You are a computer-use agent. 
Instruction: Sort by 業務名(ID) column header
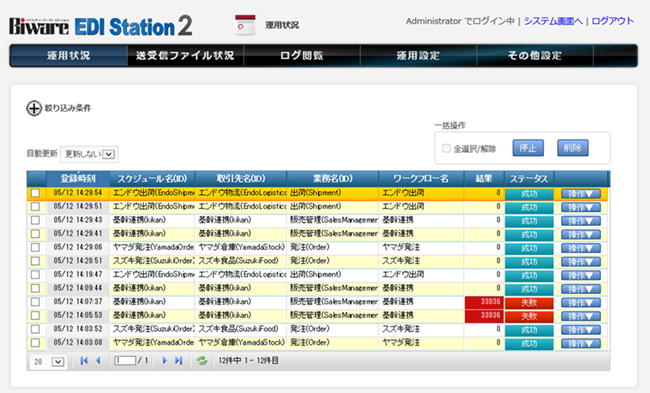[333, 179]
